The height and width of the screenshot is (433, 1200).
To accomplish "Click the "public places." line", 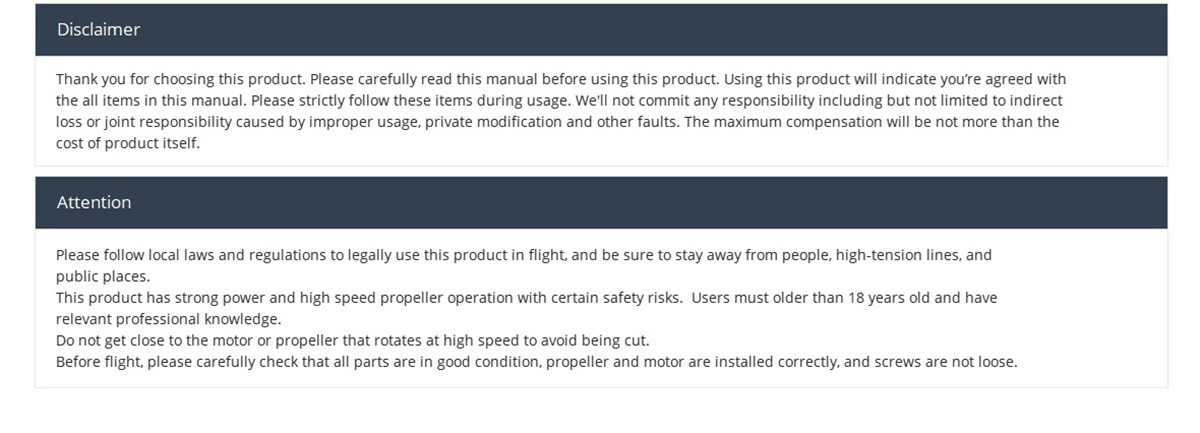I will coord(103,276).
